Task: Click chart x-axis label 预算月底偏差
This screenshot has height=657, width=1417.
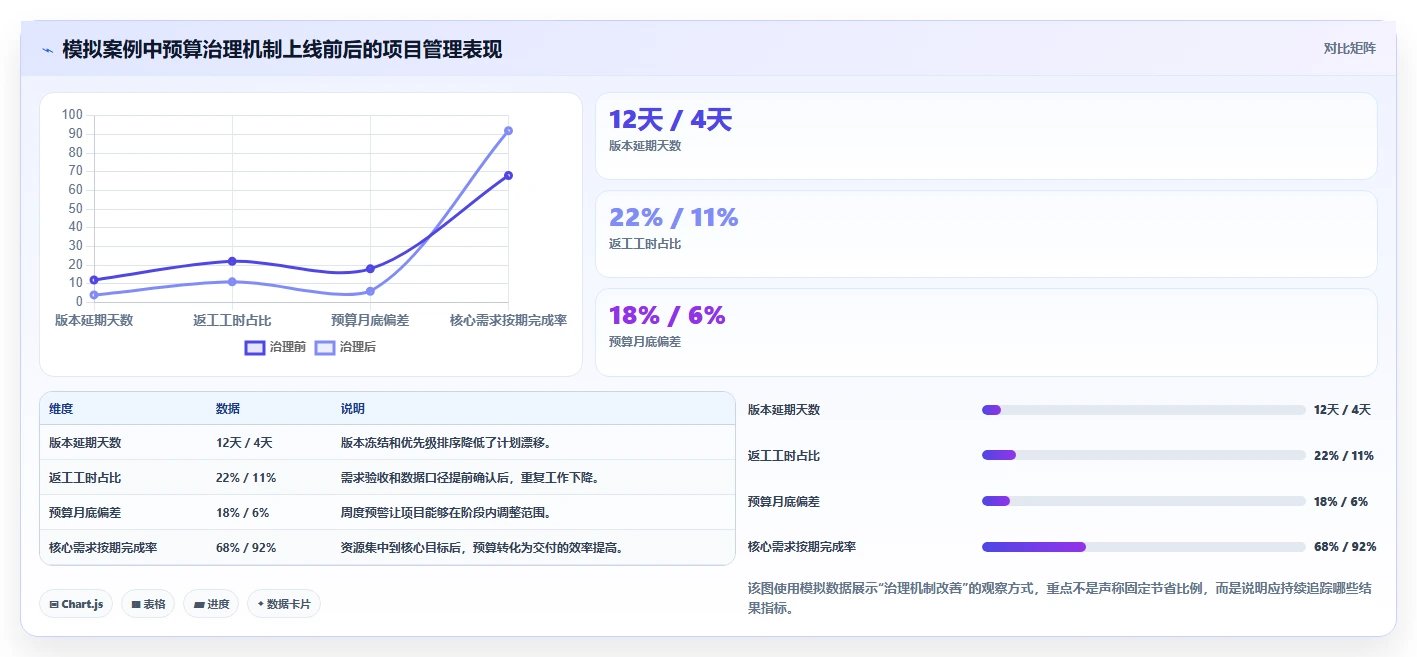Action: point(370,320)
